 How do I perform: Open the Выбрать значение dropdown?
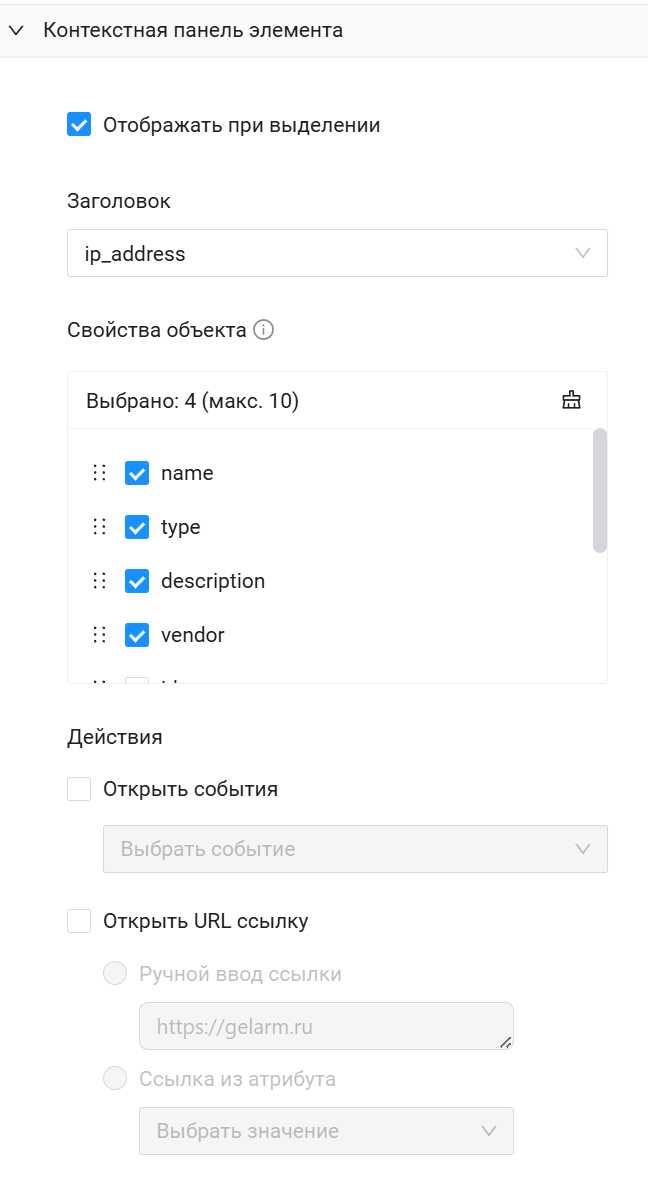(x=326, y=1131)
